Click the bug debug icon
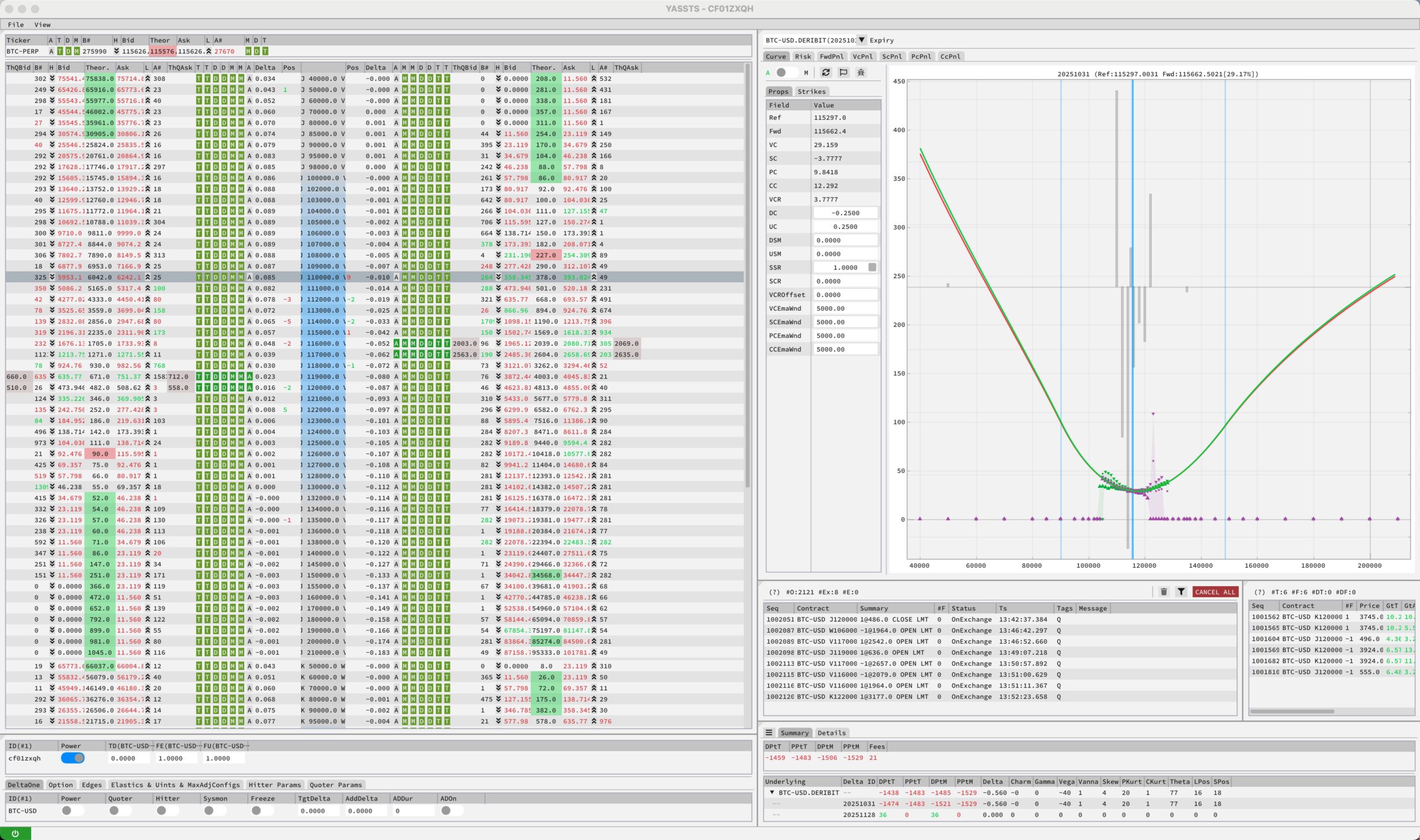 (x=861, y=73)
